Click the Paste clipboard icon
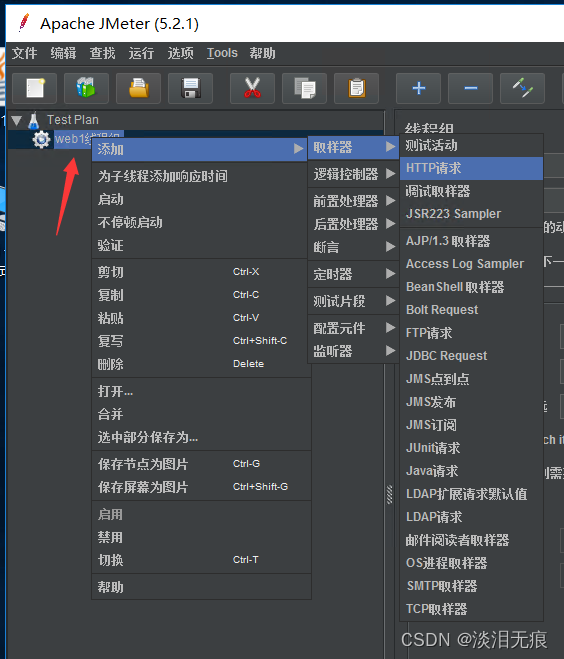564x659 pixels. (356, 88)
